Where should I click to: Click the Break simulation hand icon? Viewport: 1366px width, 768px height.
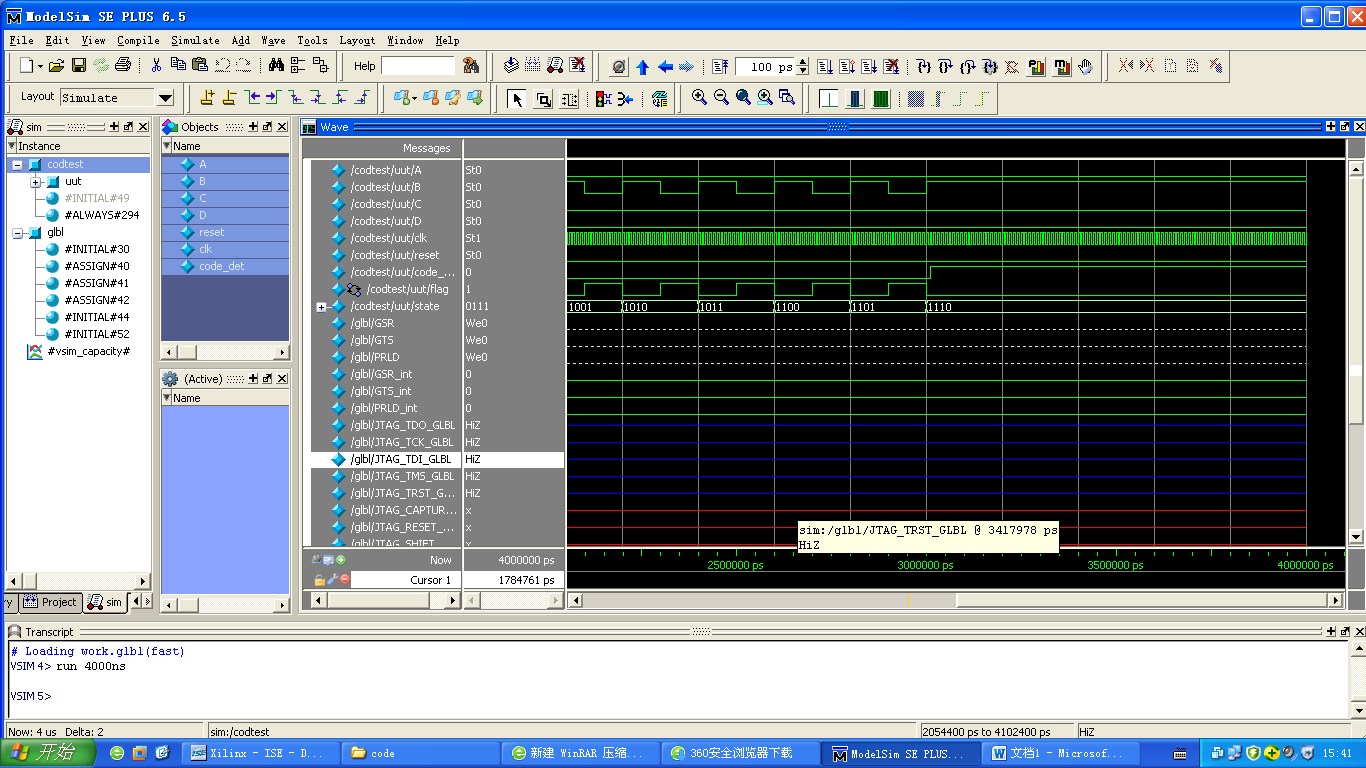1086,67
